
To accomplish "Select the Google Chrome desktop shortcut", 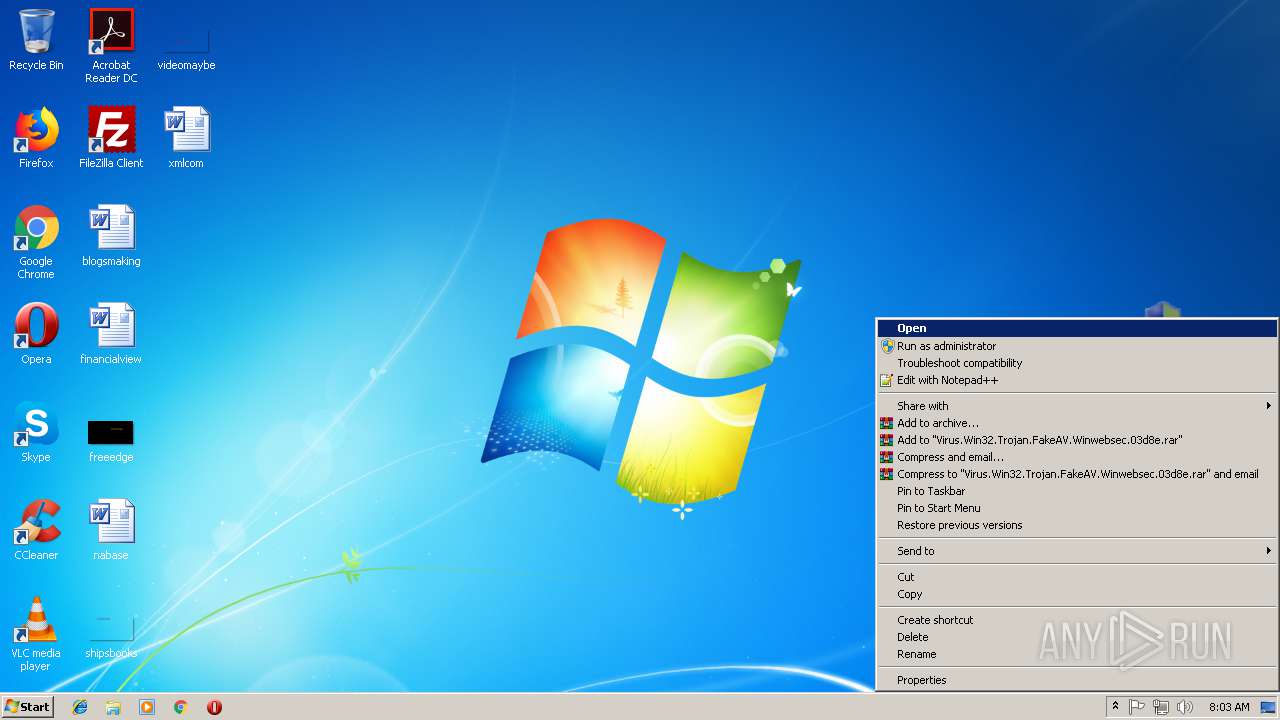I will tap(36, 242).
